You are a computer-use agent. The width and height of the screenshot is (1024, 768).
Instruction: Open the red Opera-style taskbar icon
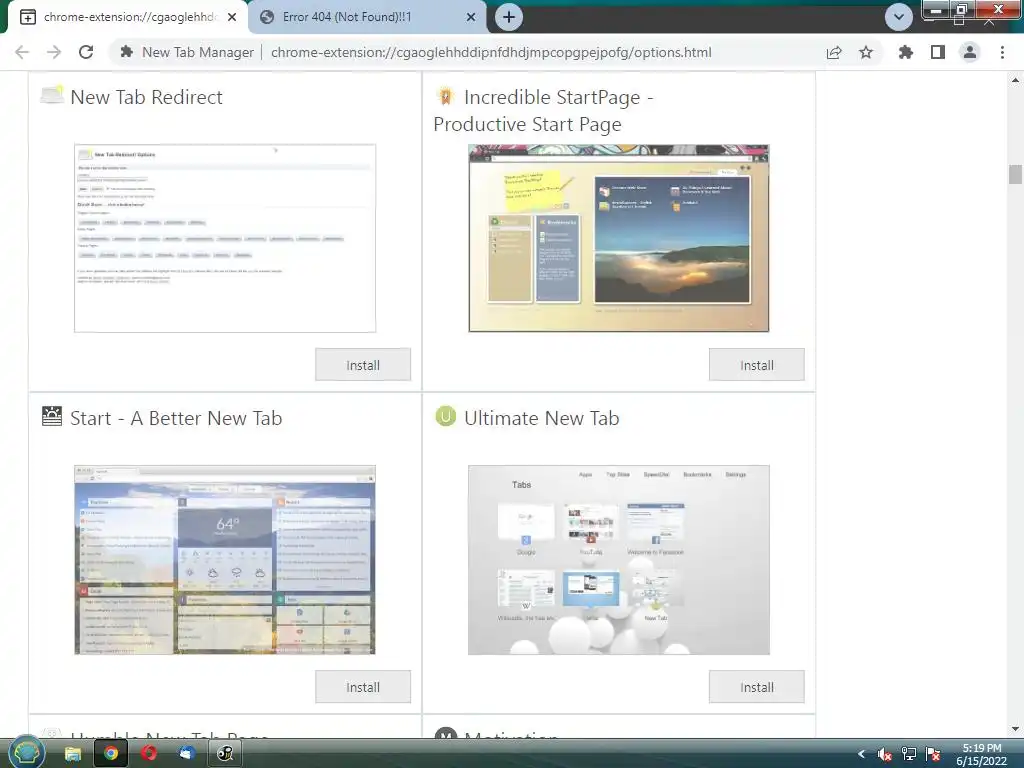coord(149,754)
